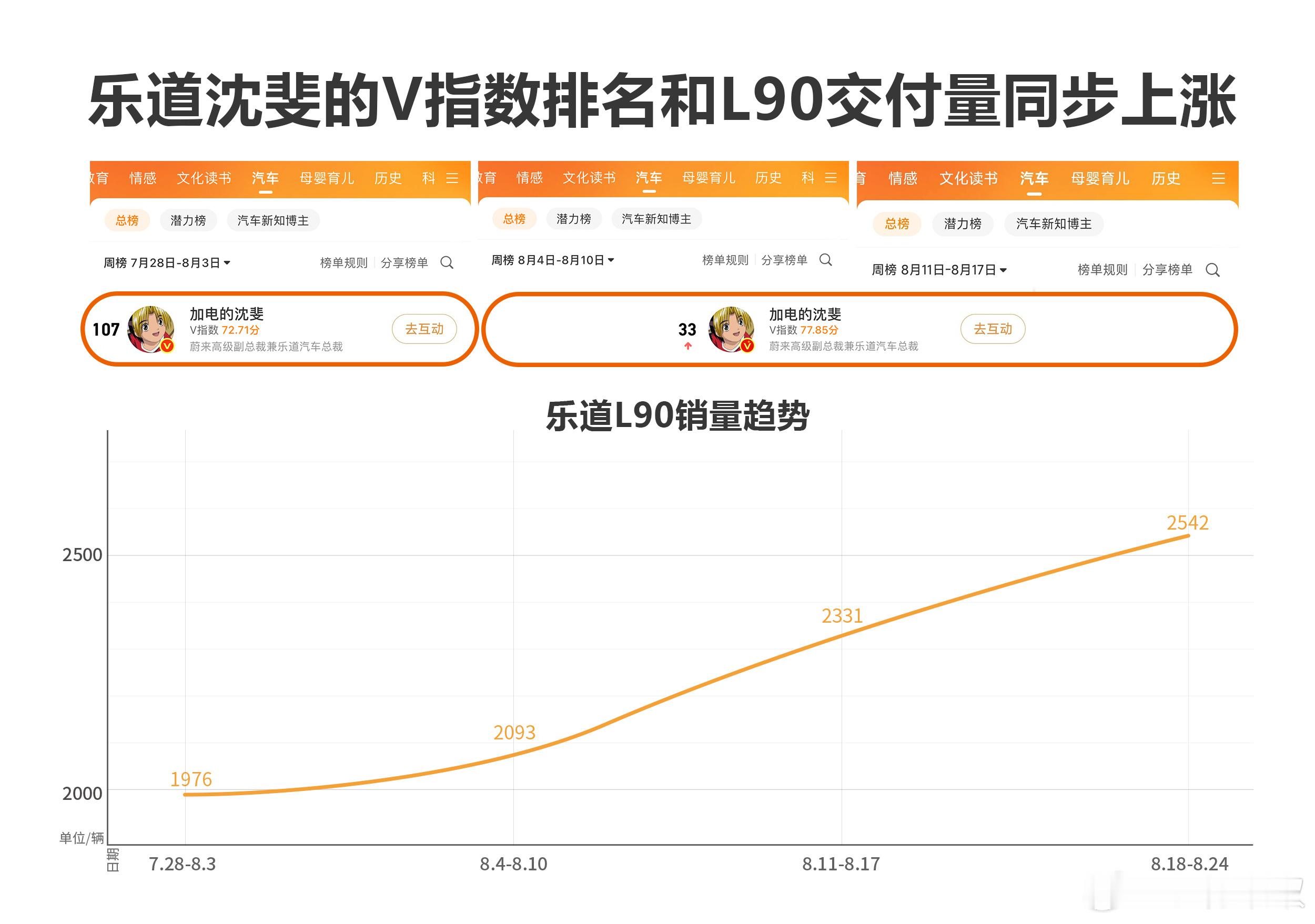This screenshot has width=1315, height=924.
Task: Choose 汽车新知博主 chip in middle panel
Action: coord(656,219)
